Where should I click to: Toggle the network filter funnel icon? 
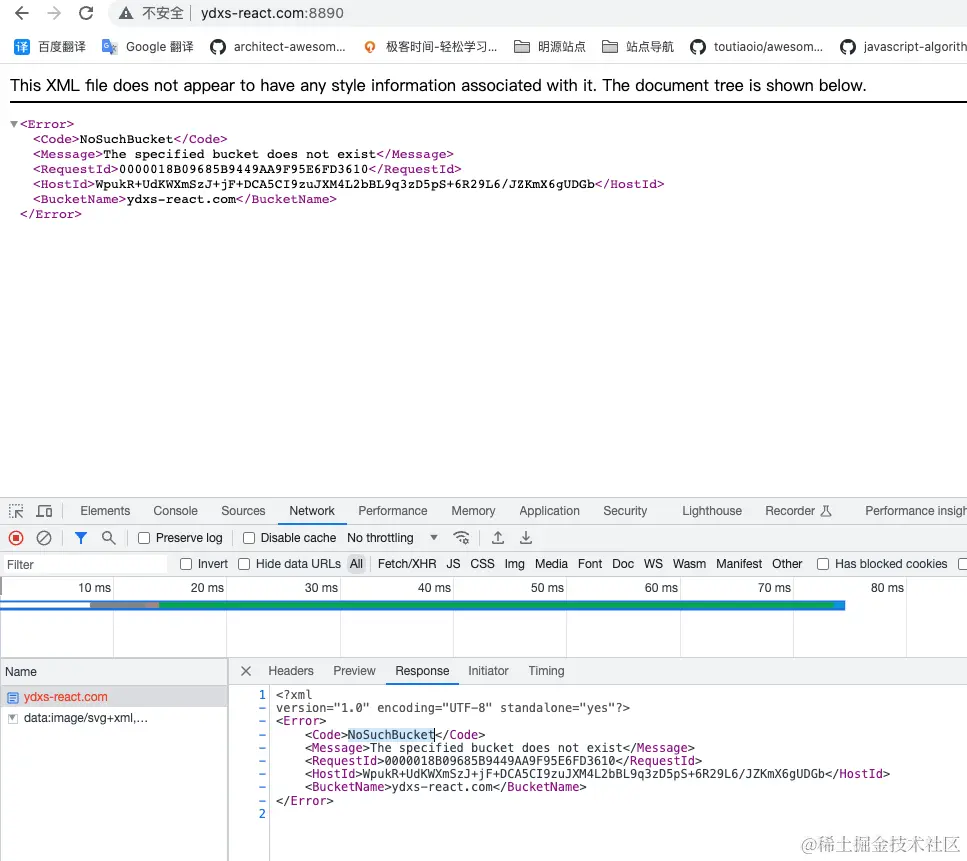(80, 538)
